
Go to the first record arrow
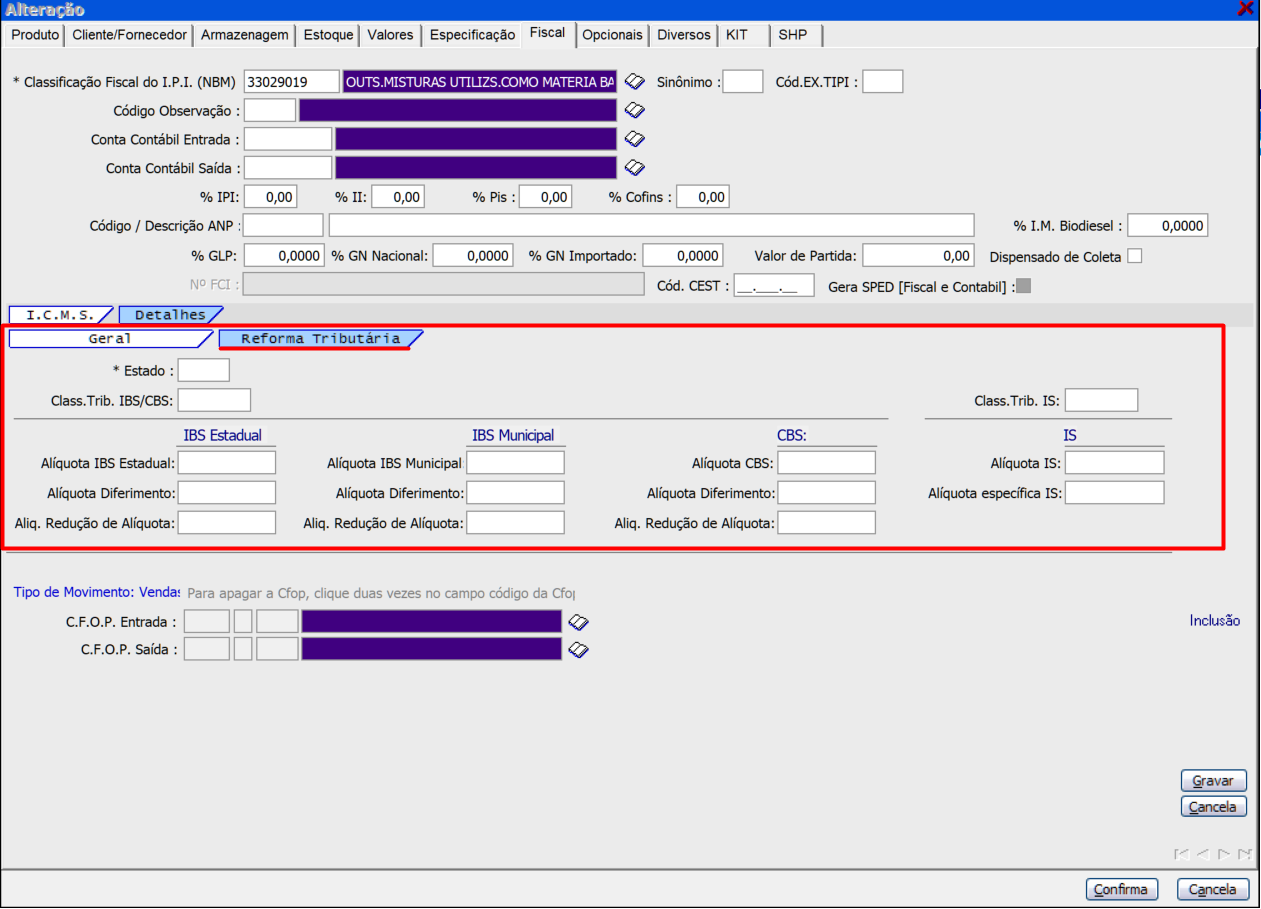(x=1181, y=854)
